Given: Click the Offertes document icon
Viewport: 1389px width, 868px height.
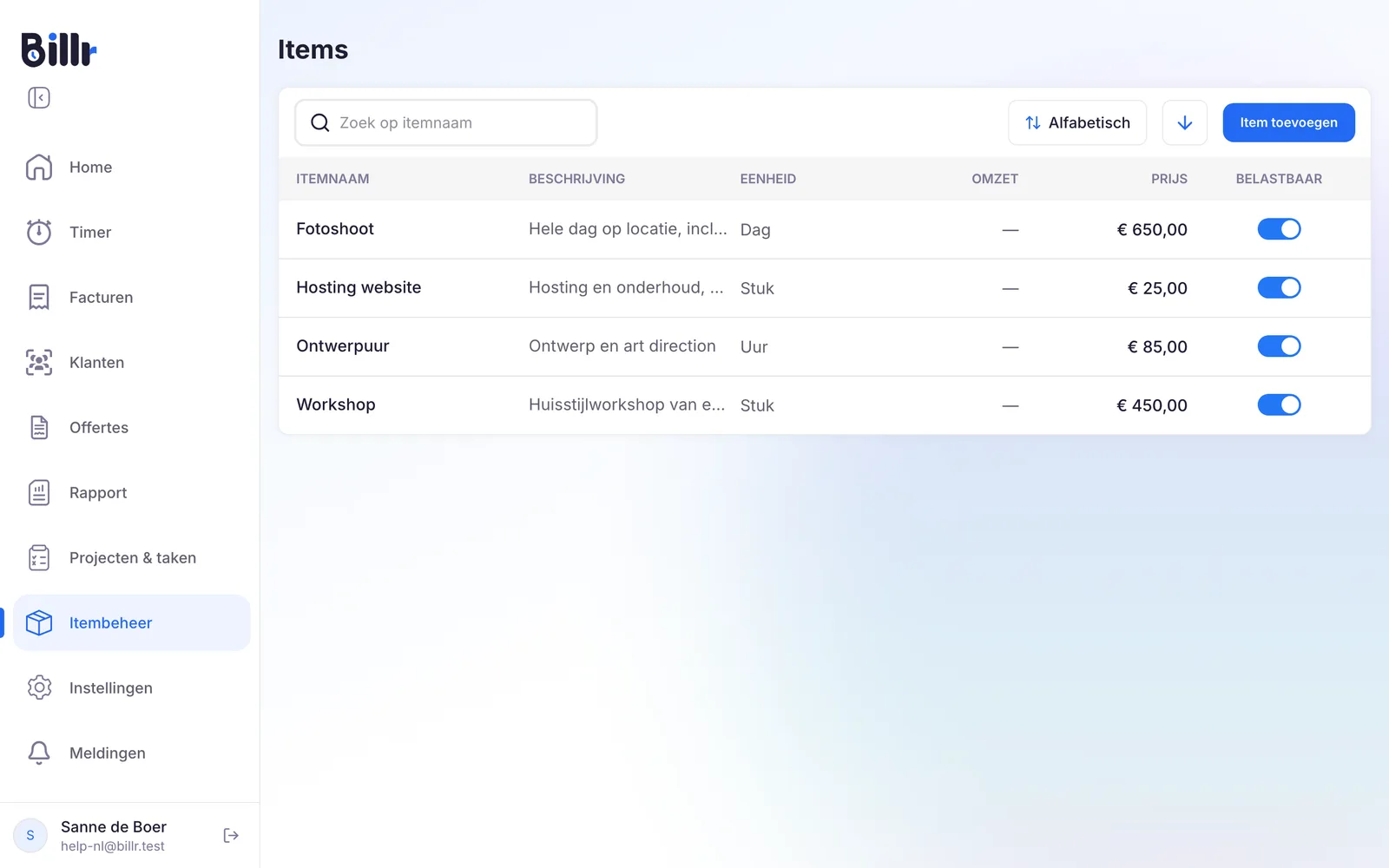Looking at the screenshot, I should (x=39, y=427).
